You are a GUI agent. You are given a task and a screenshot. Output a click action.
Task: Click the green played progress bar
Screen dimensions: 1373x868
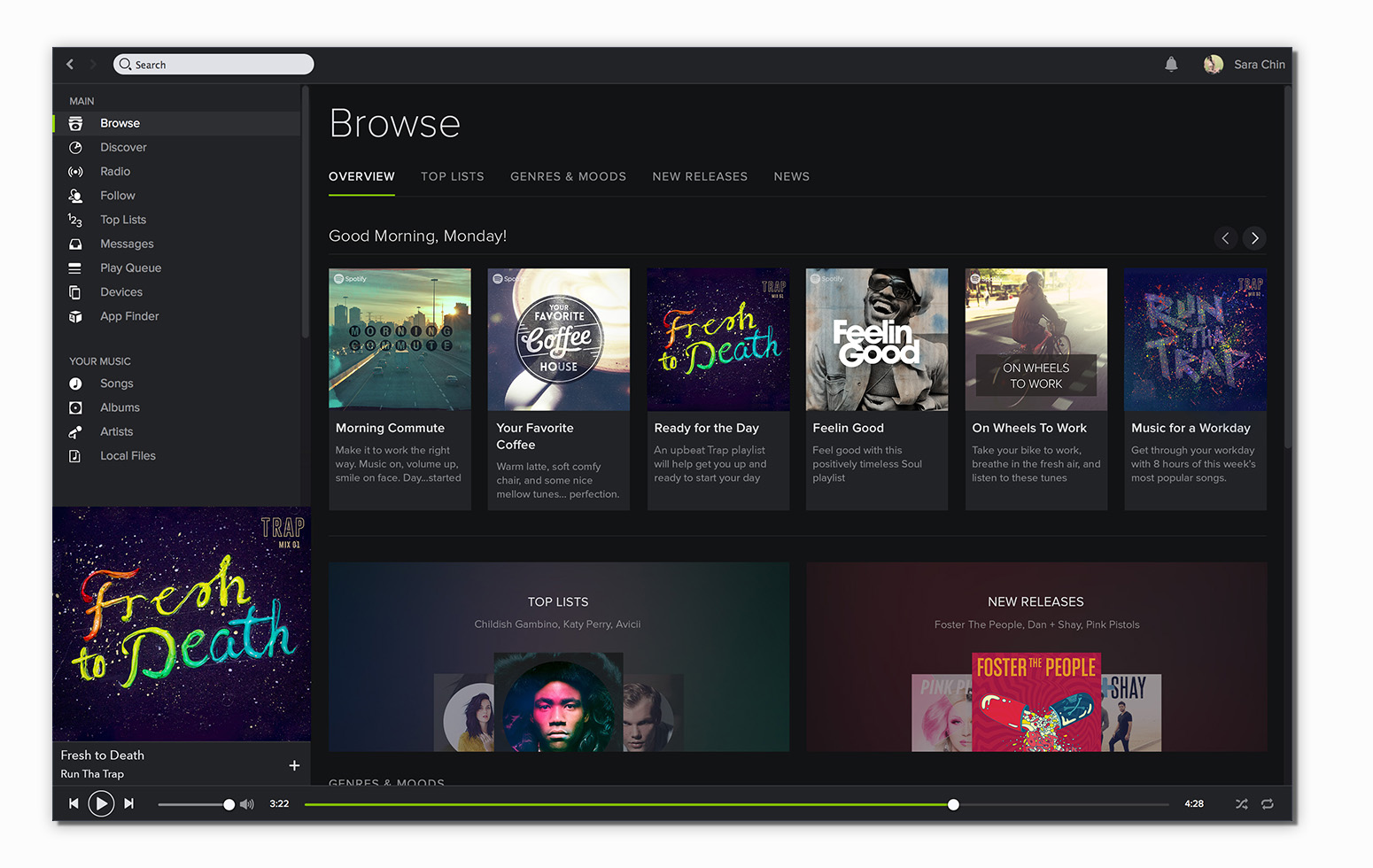pos(626,804)
